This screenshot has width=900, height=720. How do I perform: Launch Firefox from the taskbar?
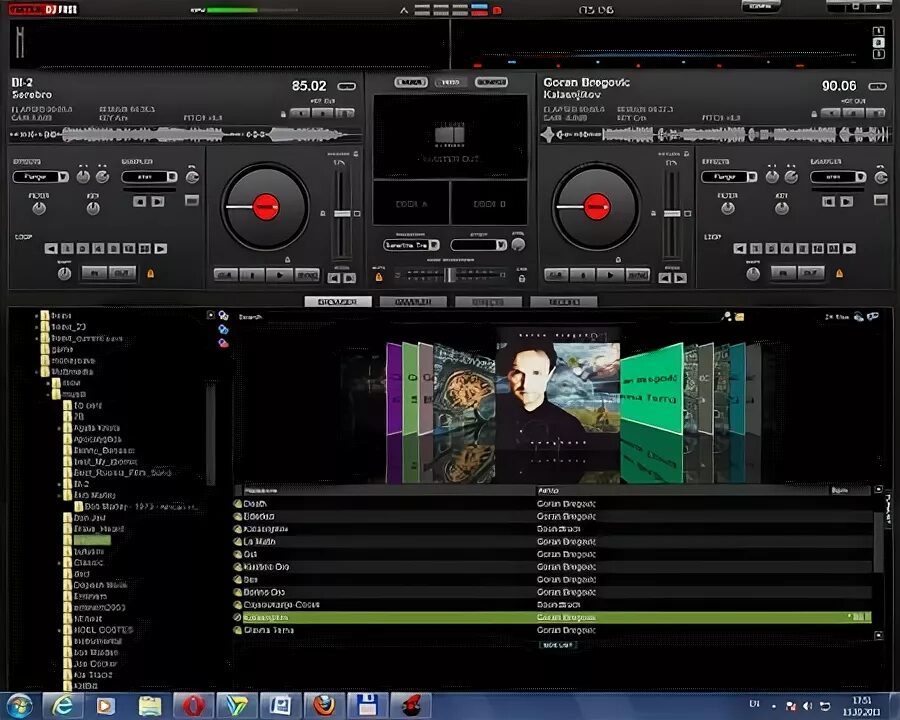point(324,705)
